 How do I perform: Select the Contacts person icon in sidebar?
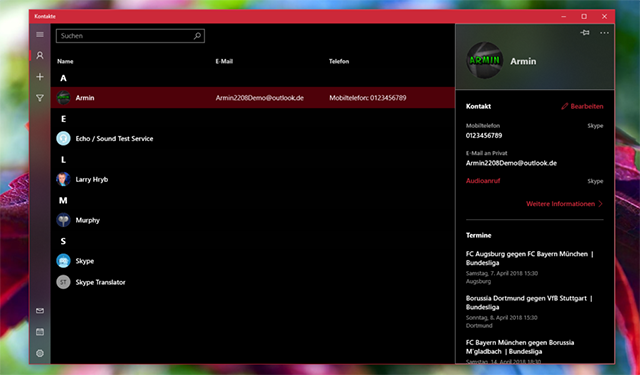40,55
